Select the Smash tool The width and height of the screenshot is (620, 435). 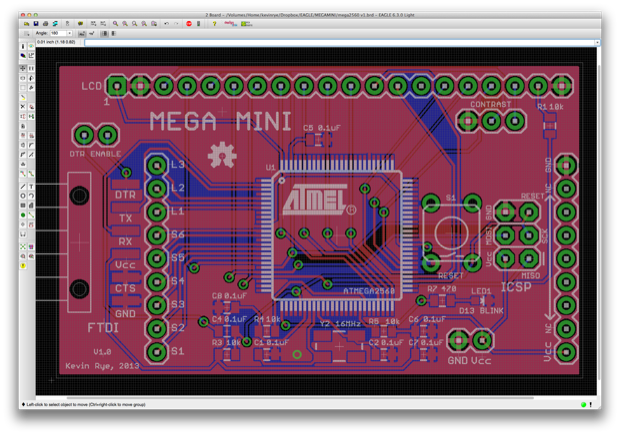tap(23, 145)
